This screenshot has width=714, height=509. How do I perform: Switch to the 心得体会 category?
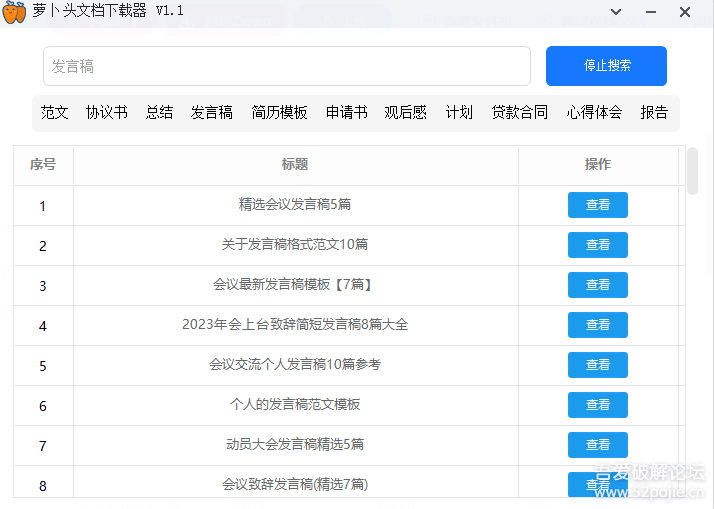[594, 113]
